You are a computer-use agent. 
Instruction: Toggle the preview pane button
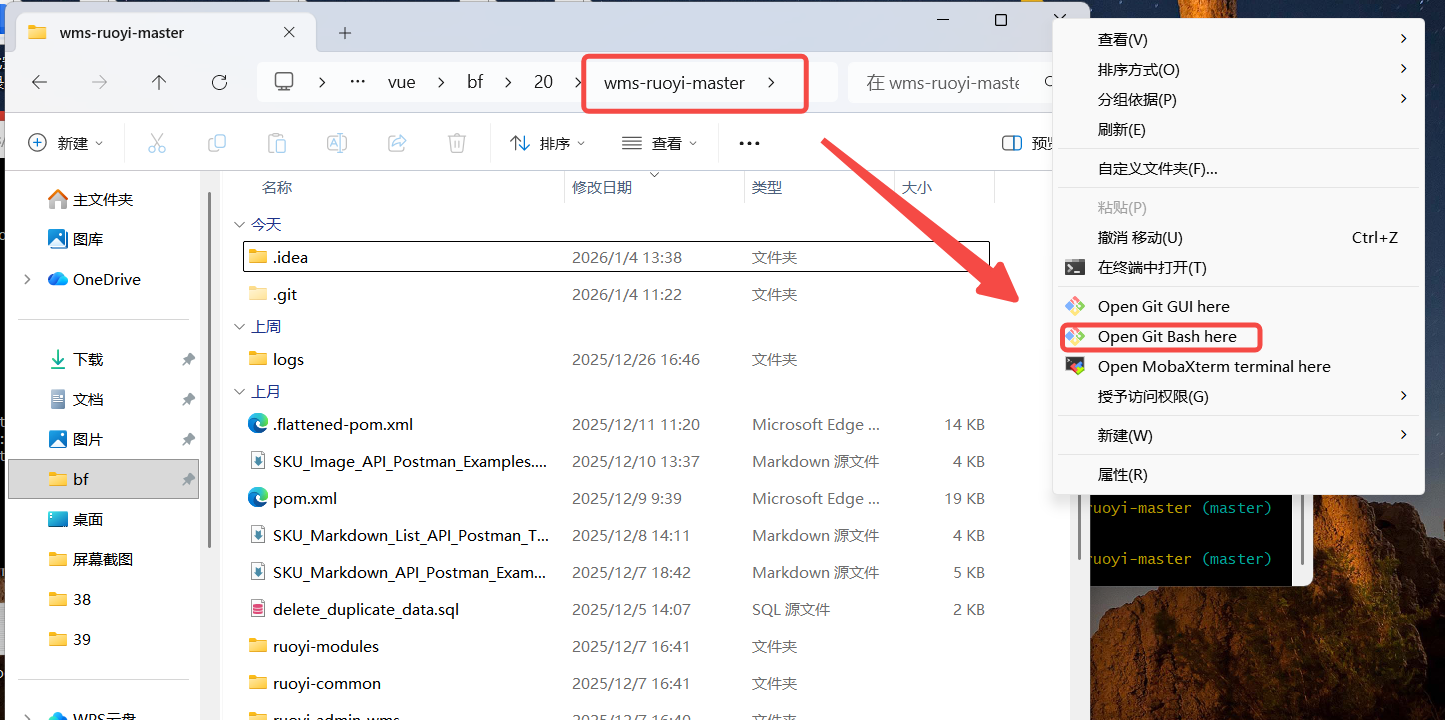[x=1026, y=143]
